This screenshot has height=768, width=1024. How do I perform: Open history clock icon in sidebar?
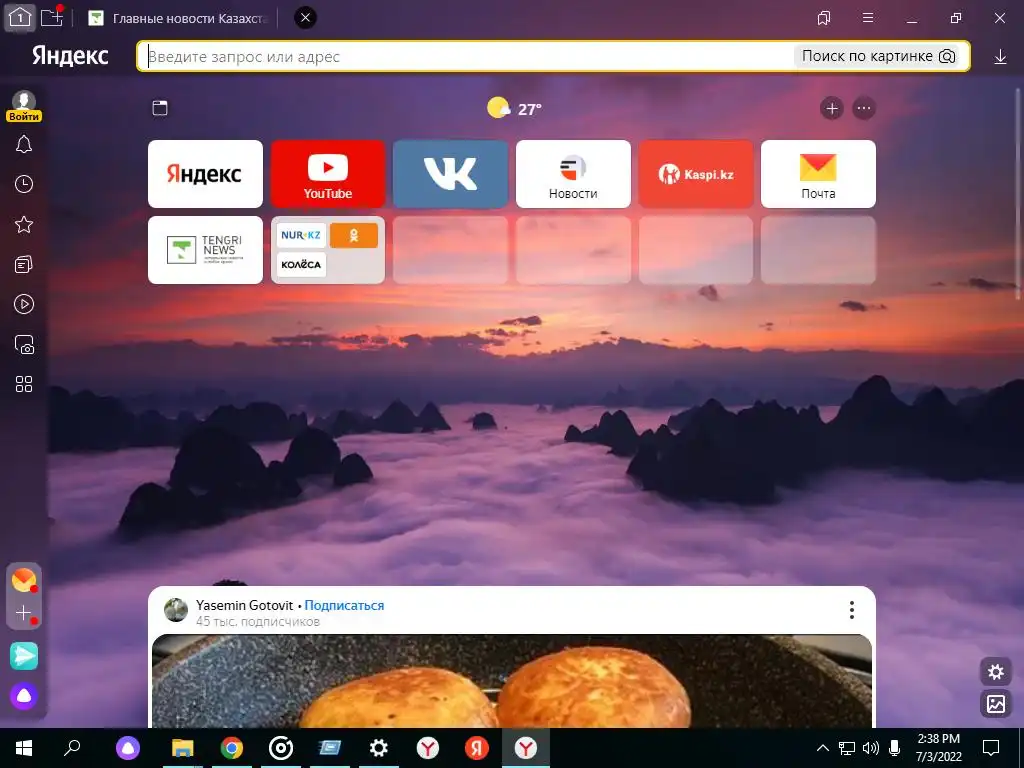coord(24,184)
